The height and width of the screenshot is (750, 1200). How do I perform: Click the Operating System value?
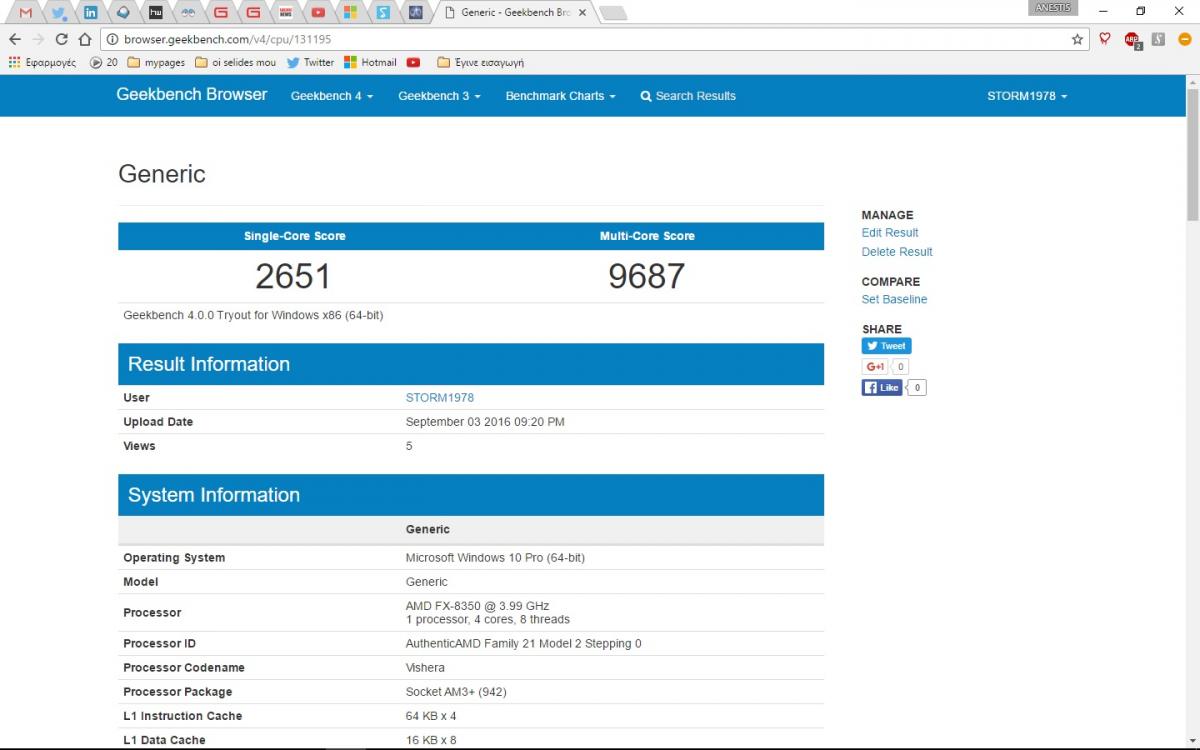[495, 558]
